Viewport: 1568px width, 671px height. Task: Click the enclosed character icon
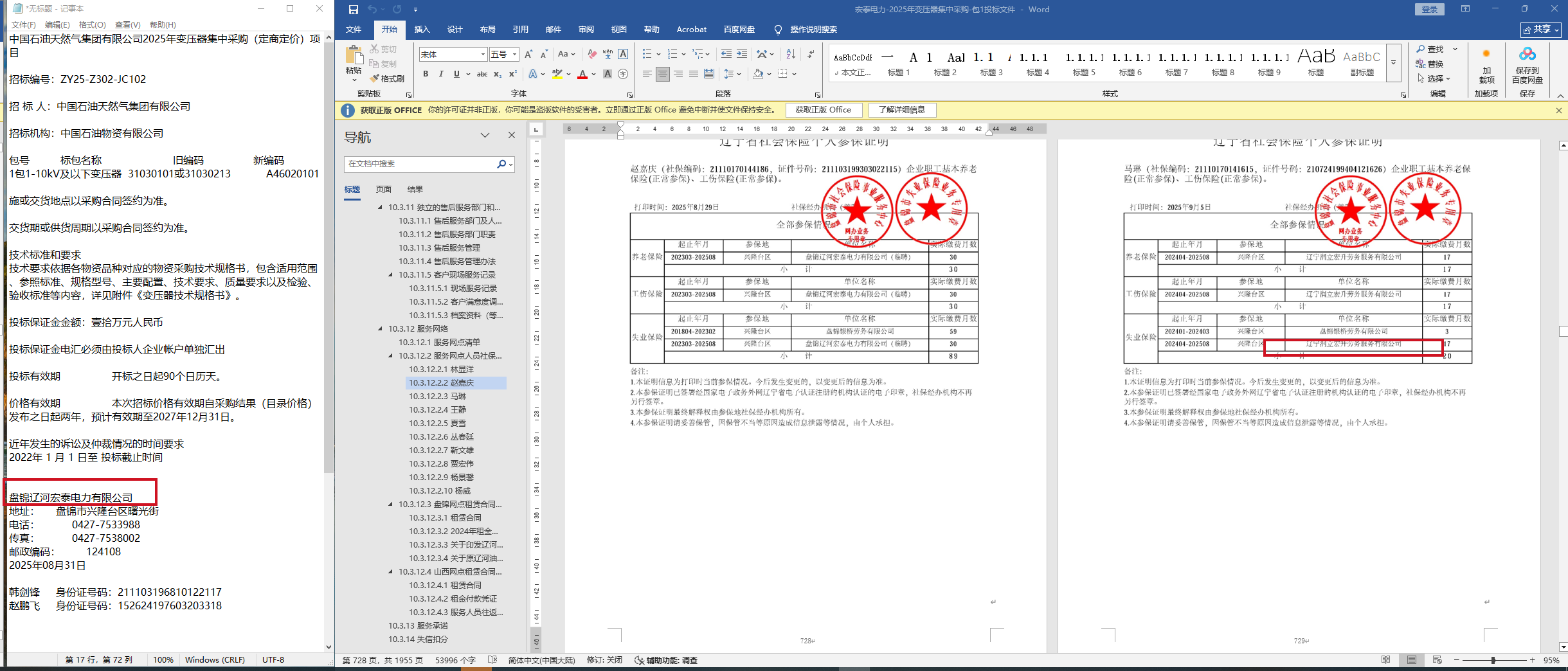point(623,74)
